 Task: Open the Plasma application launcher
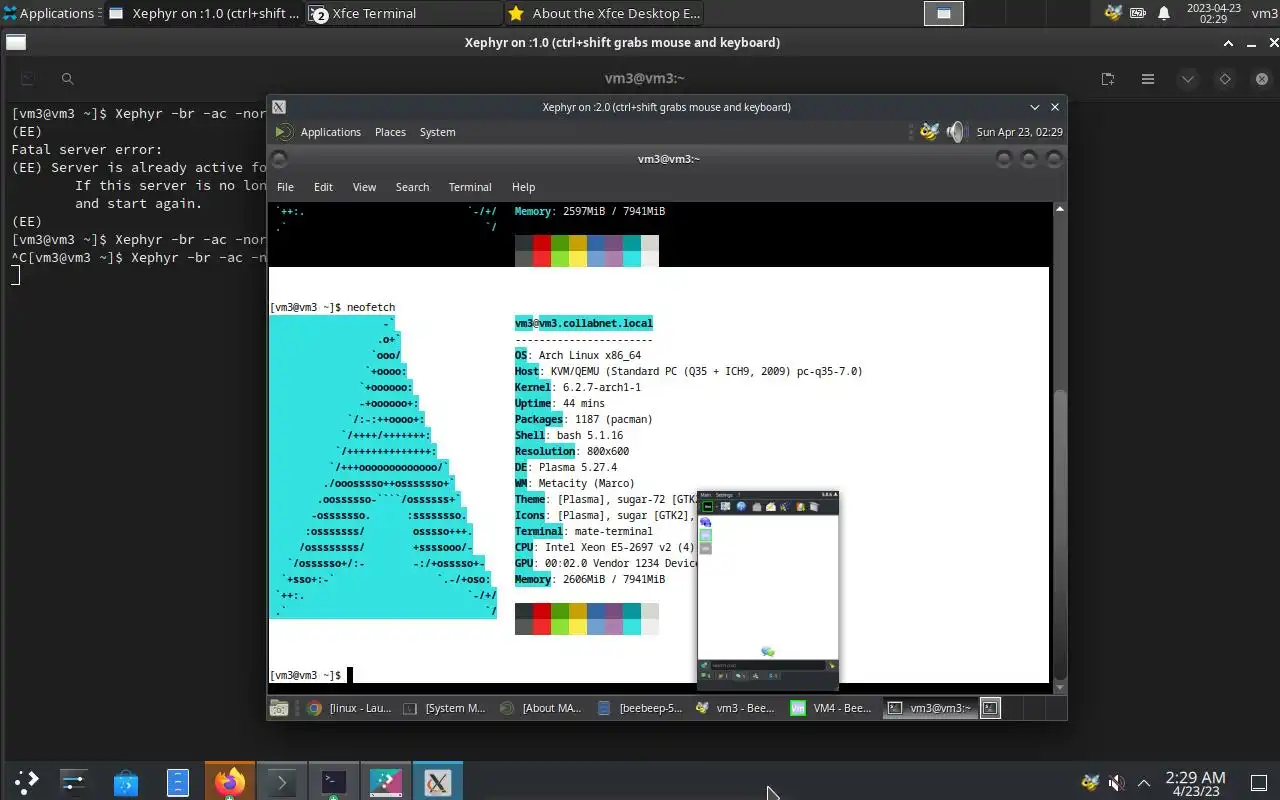pyautogui.click(x=26, y=781)
